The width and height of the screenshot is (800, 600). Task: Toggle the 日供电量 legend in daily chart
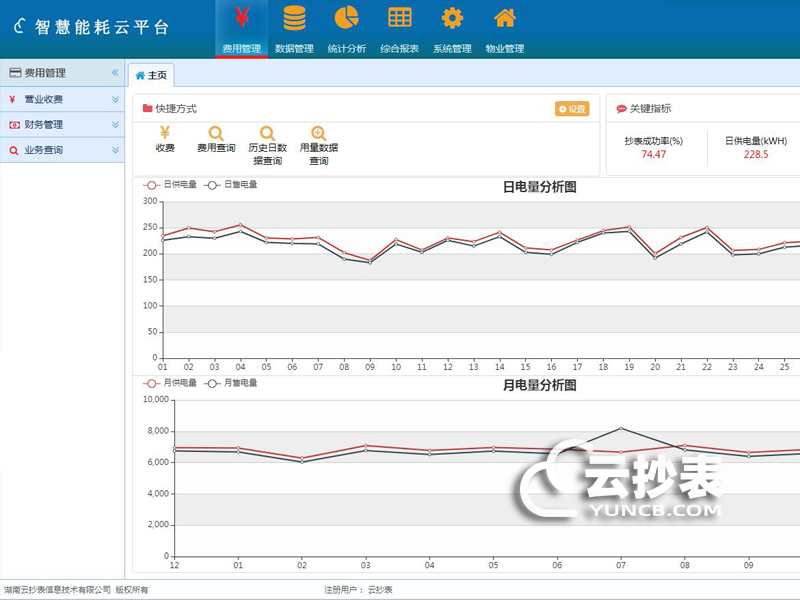178,186
